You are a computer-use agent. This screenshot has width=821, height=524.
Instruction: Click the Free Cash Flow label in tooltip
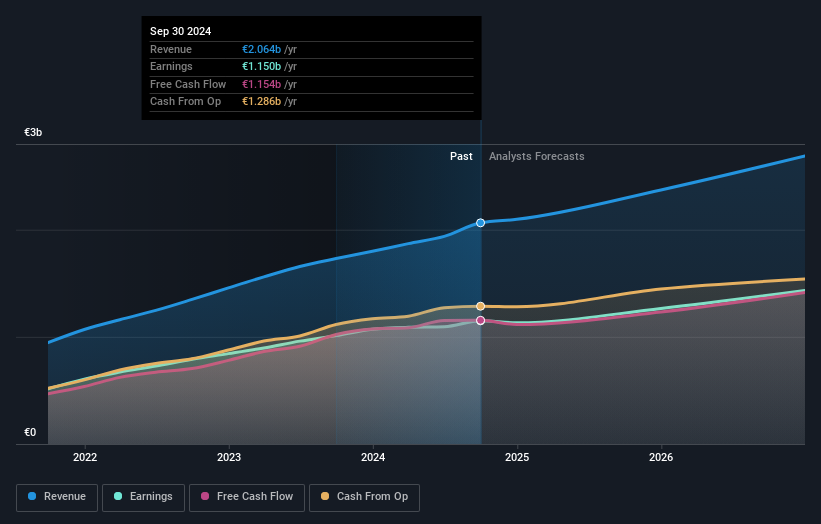[188, 84]
